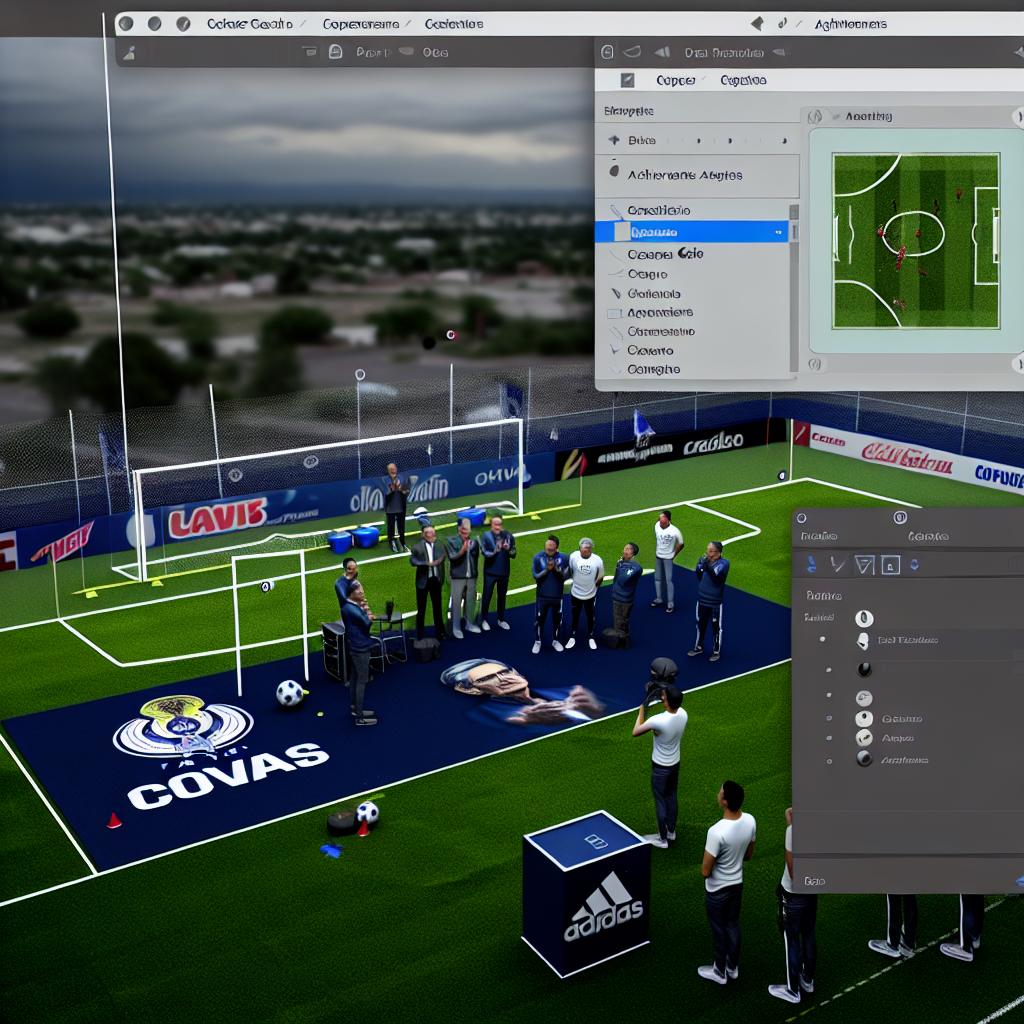
Task: Click the square frame tool icon
Action: click(890, 565)
